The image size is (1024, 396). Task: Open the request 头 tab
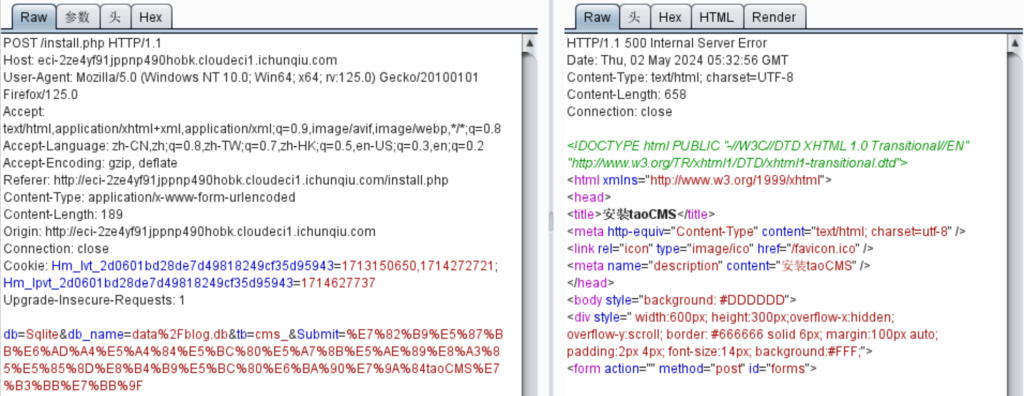tap(116, 17)
